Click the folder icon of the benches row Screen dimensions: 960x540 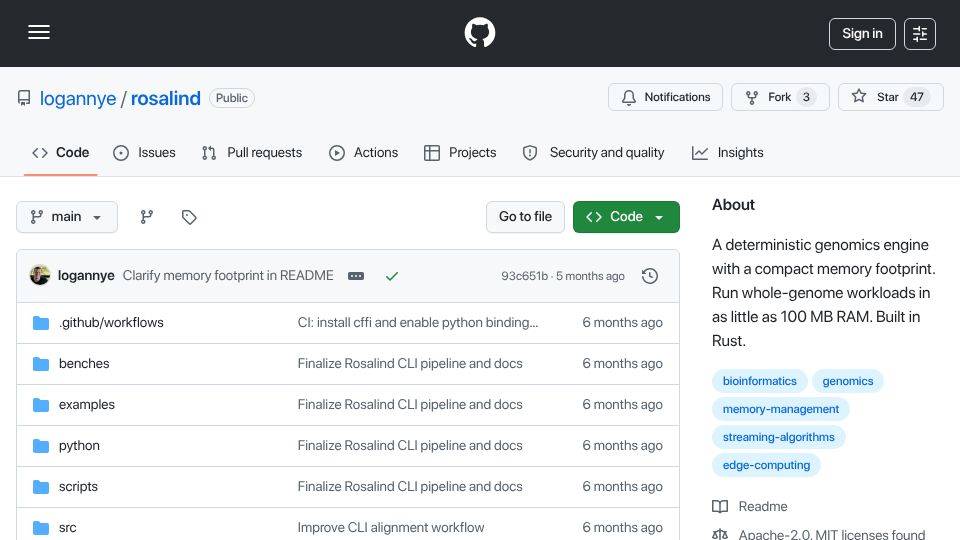pos(41,364)
